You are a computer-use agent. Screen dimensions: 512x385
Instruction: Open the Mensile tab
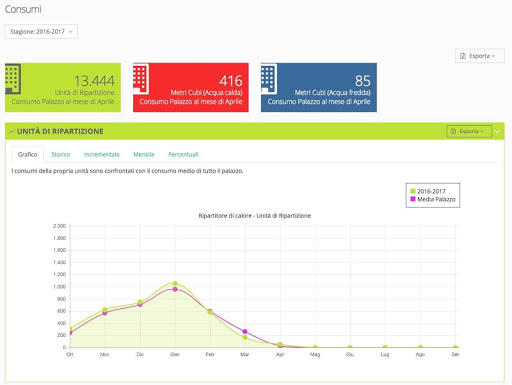pyautogui.click(x=144, y=154)
